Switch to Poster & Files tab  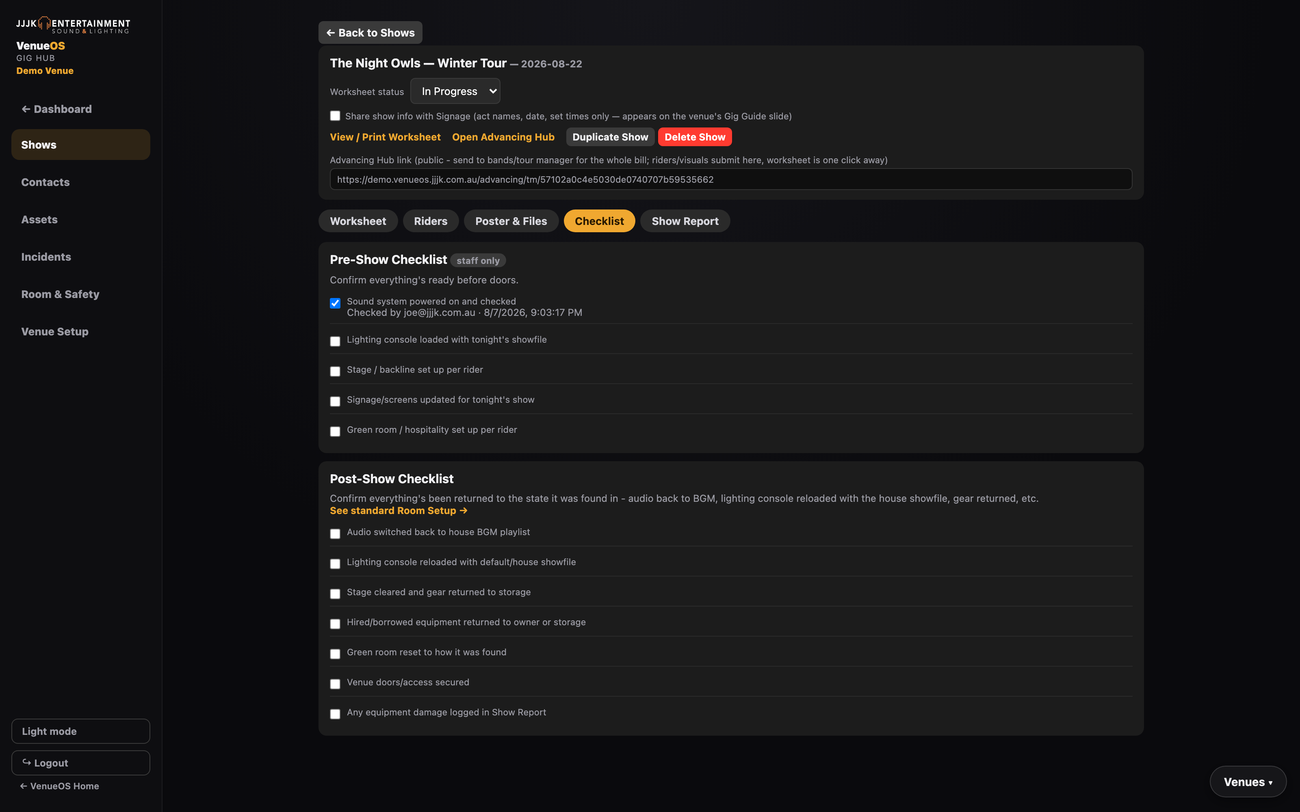point(511,221)
